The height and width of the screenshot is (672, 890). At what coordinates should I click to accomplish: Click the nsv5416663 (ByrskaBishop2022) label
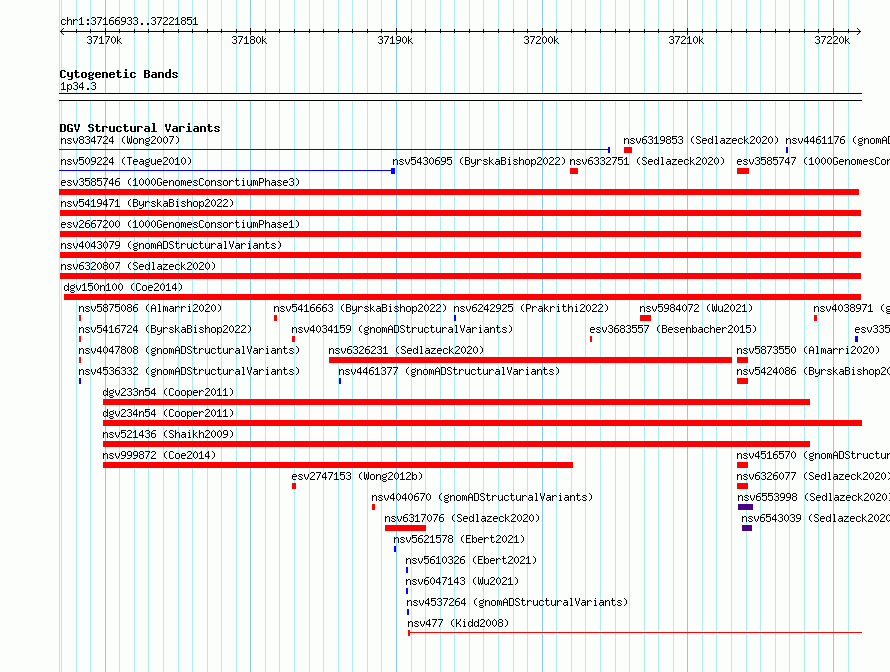point(360,308)
